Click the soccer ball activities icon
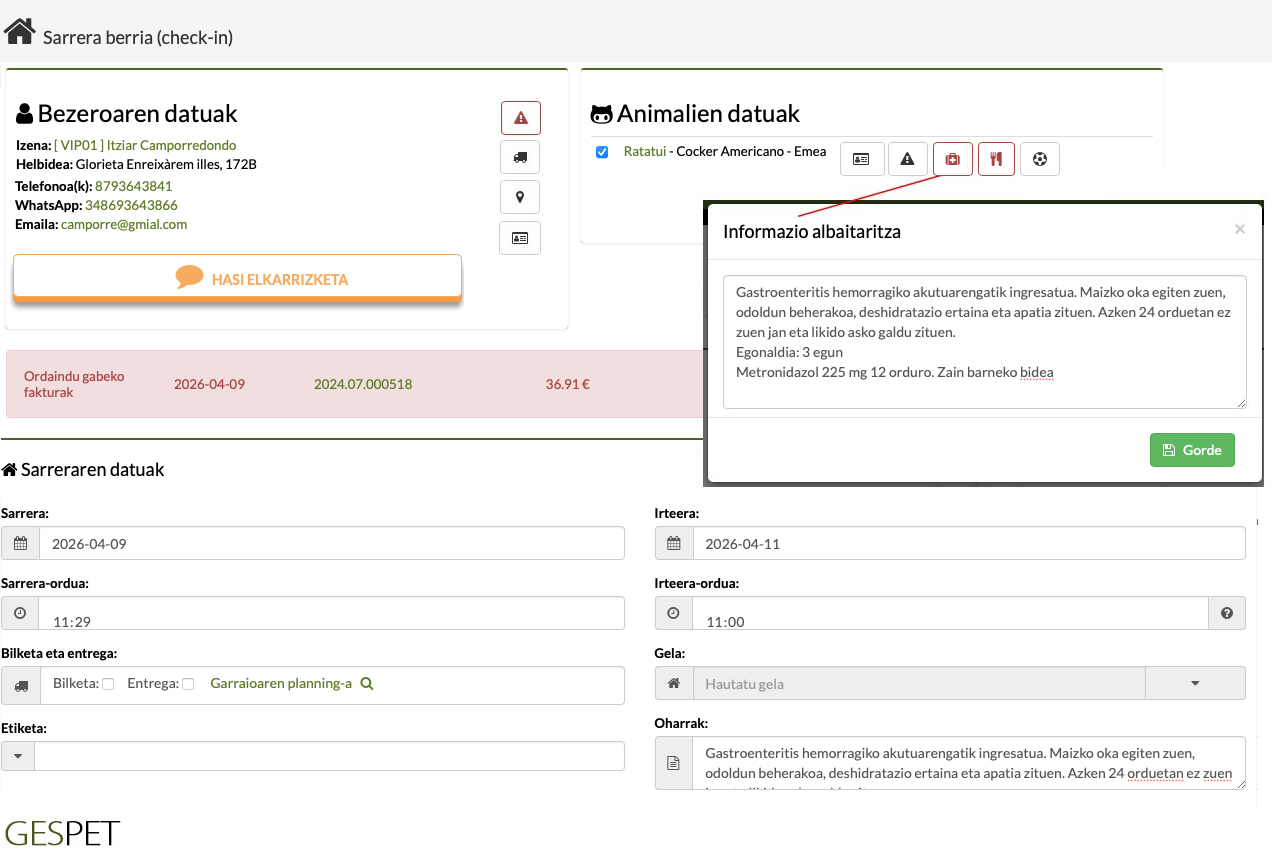This screenshot has height=861, width=1272. tap(1039, 159)
